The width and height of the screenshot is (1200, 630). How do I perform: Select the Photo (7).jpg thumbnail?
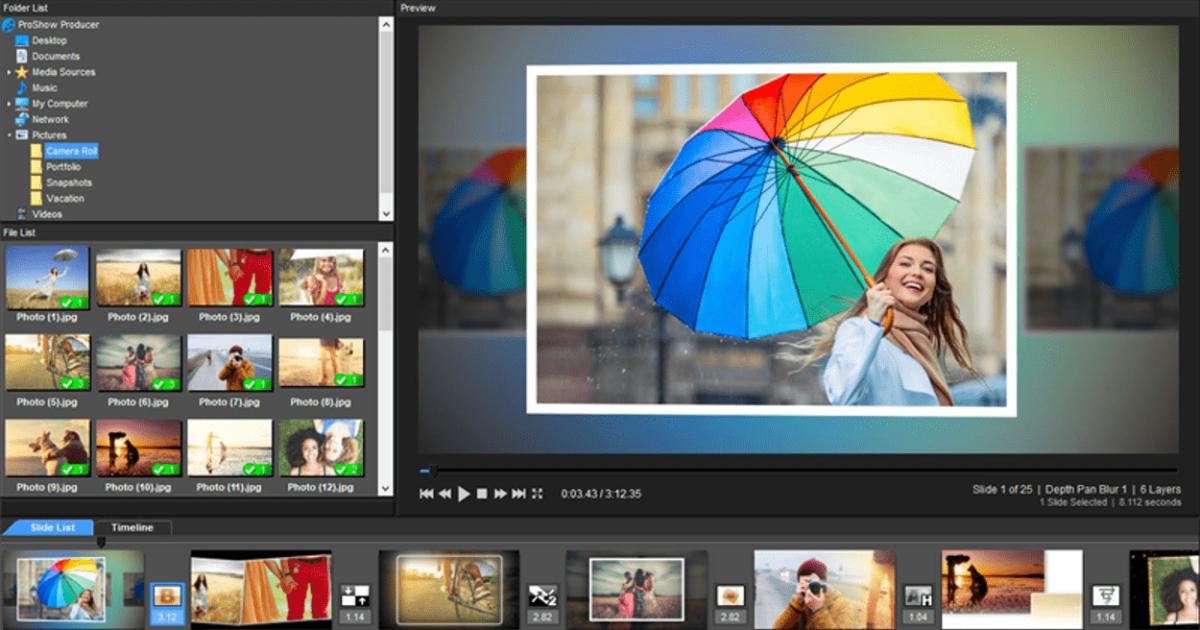(x=229, y=363)
